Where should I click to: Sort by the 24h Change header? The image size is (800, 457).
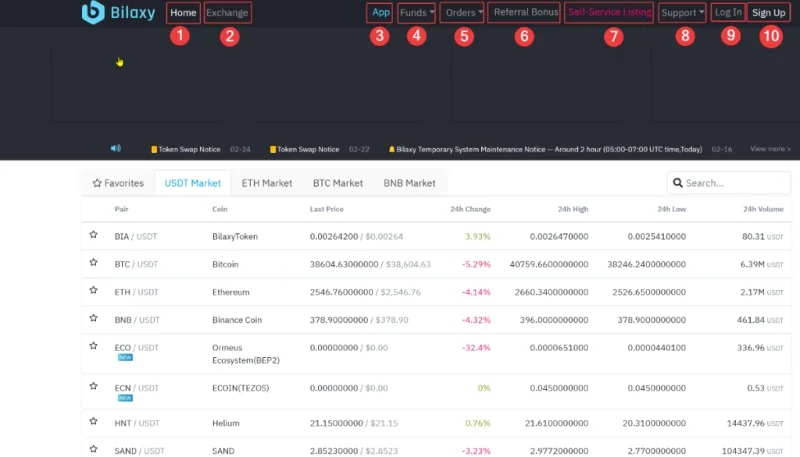click(x=470, y=209)
